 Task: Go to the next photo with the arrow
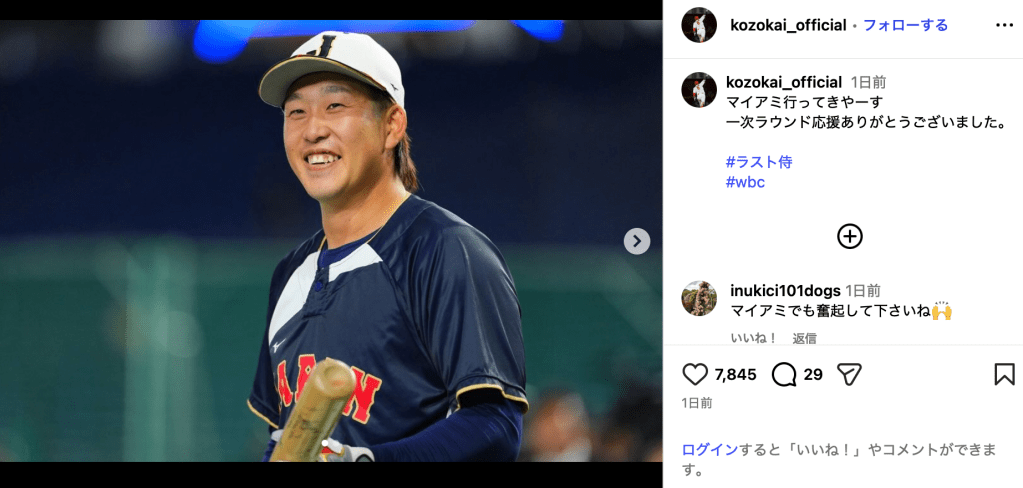click(637, 241)
